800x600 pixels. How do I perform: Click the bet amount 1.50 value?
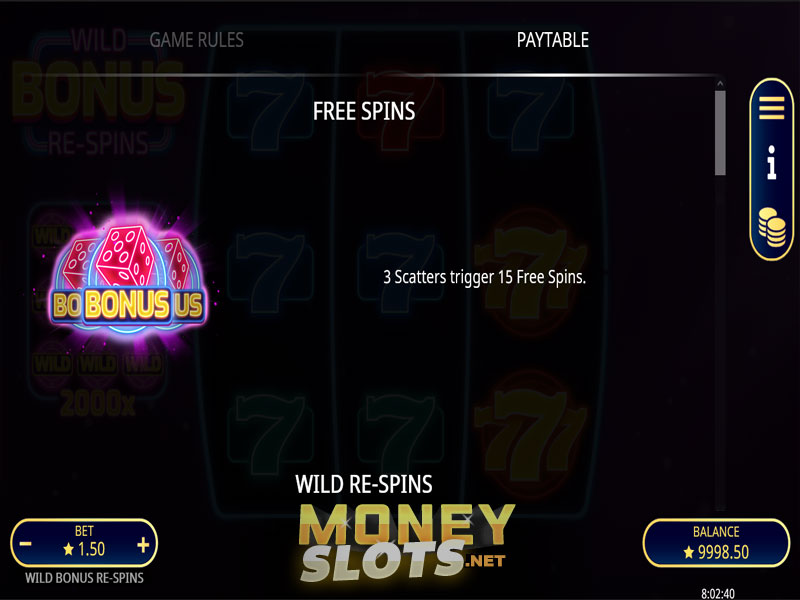point(91,549)
